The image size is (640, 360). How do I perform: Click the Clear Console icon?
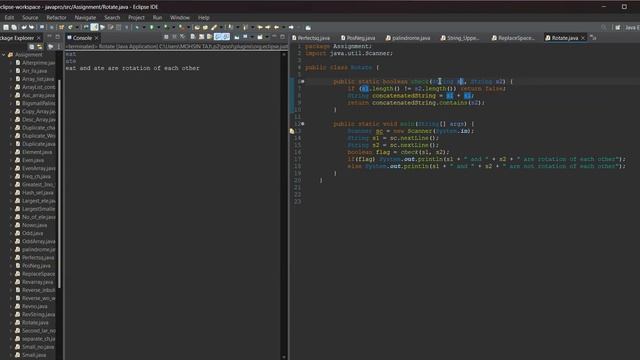click(x=193, y=37)
